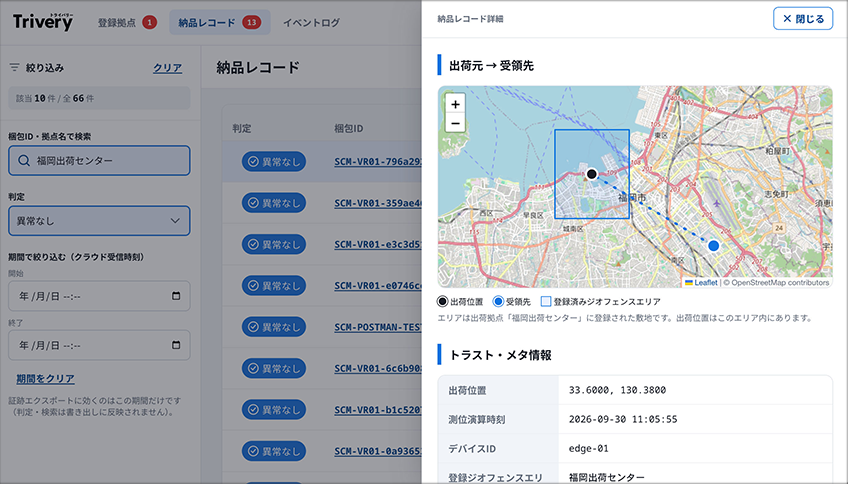Screen dimensions: 848x484
Task: Click the 異常なし badge for SCM-VR01-359ae4
Action: point(274,203)
